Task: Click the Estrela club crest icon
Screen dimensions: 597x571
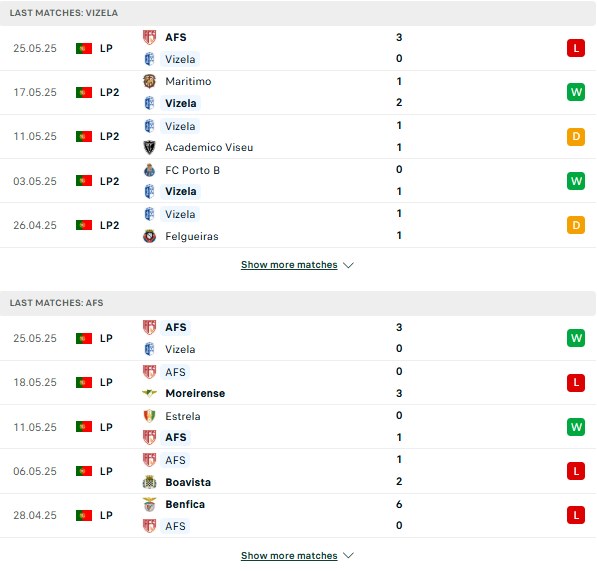Action: pyautogui.click(x=149, y=416)
